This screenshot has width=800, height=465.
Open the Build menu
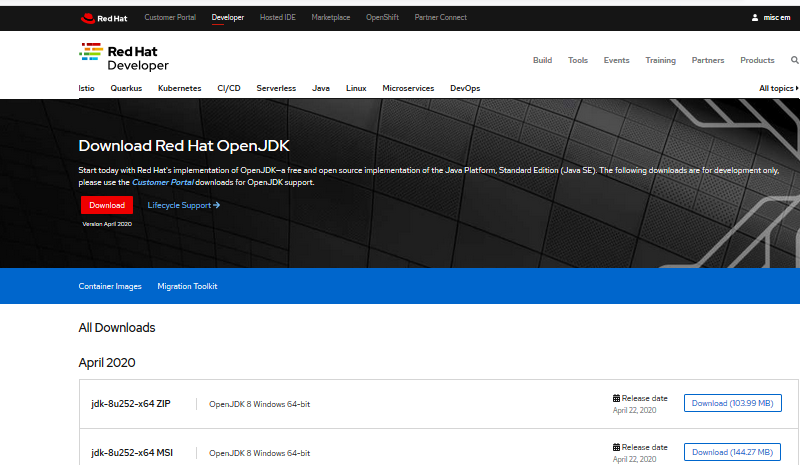click(542, 60)
